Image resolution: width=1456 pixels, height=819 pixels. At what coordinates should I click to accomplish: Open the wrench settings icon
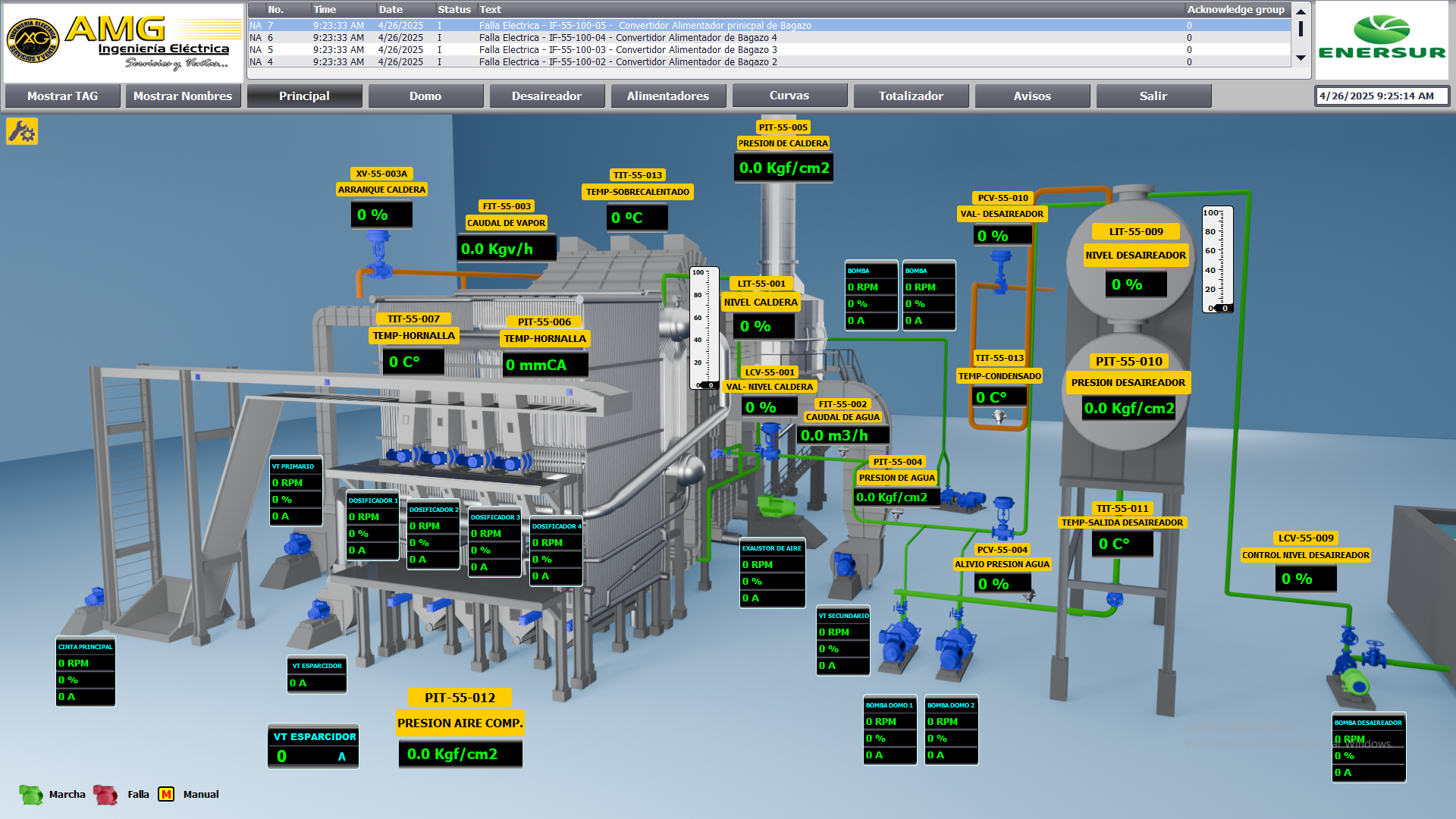pos(22,131)
